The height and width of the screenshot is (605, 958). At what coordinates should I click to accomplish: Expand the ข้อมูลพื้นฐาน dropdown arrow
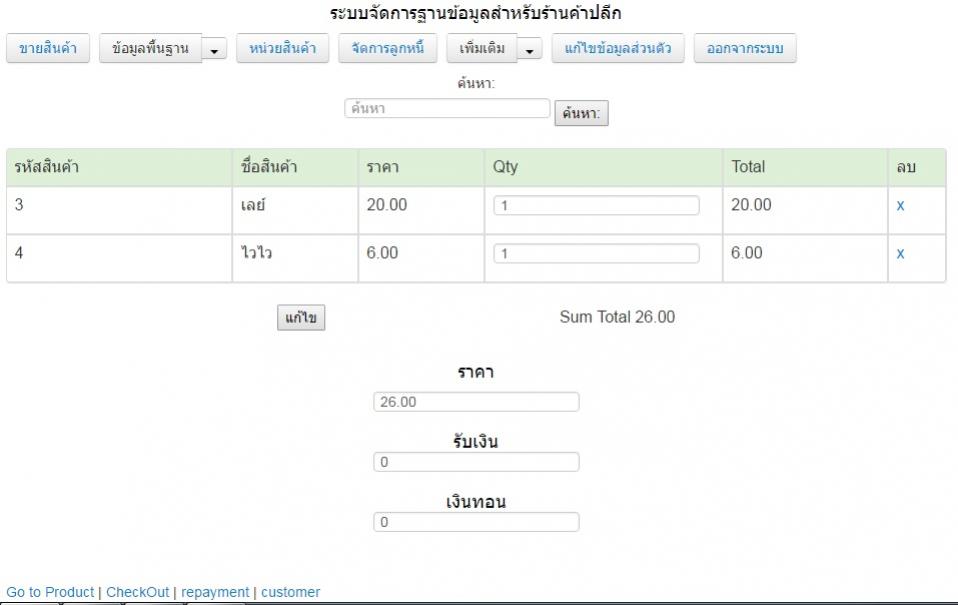coord(214,50)
